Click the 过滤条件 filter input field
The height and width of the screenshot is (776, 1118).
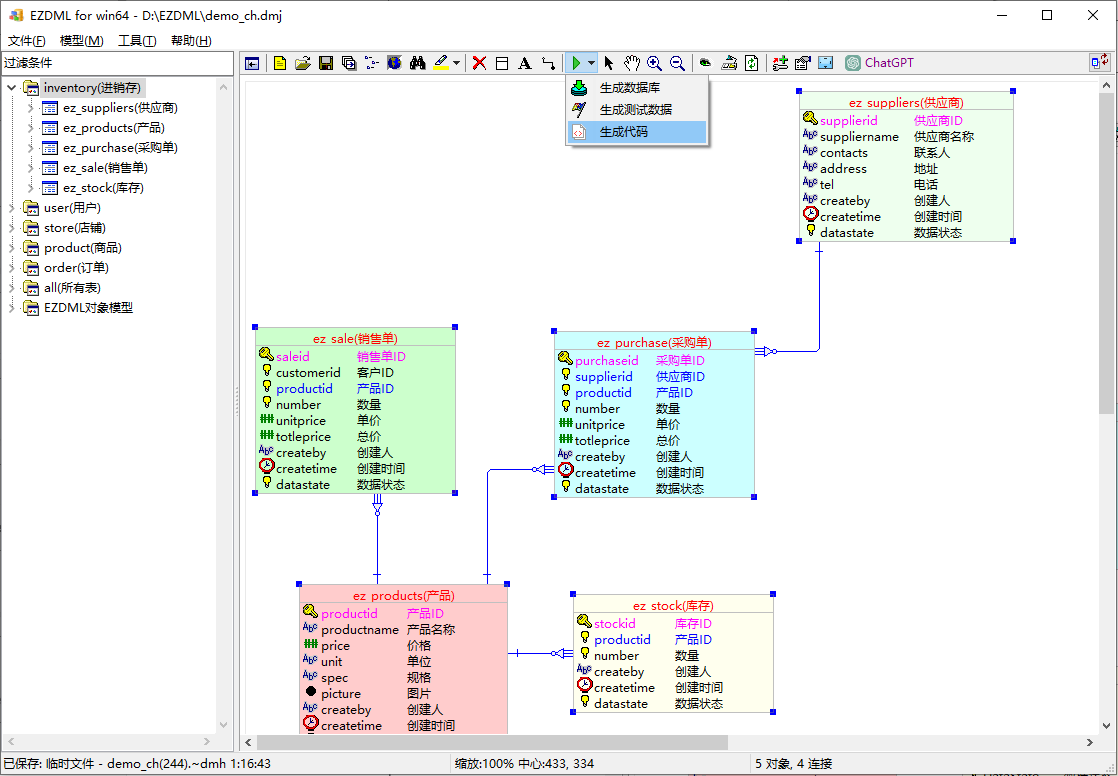[117, 63]
